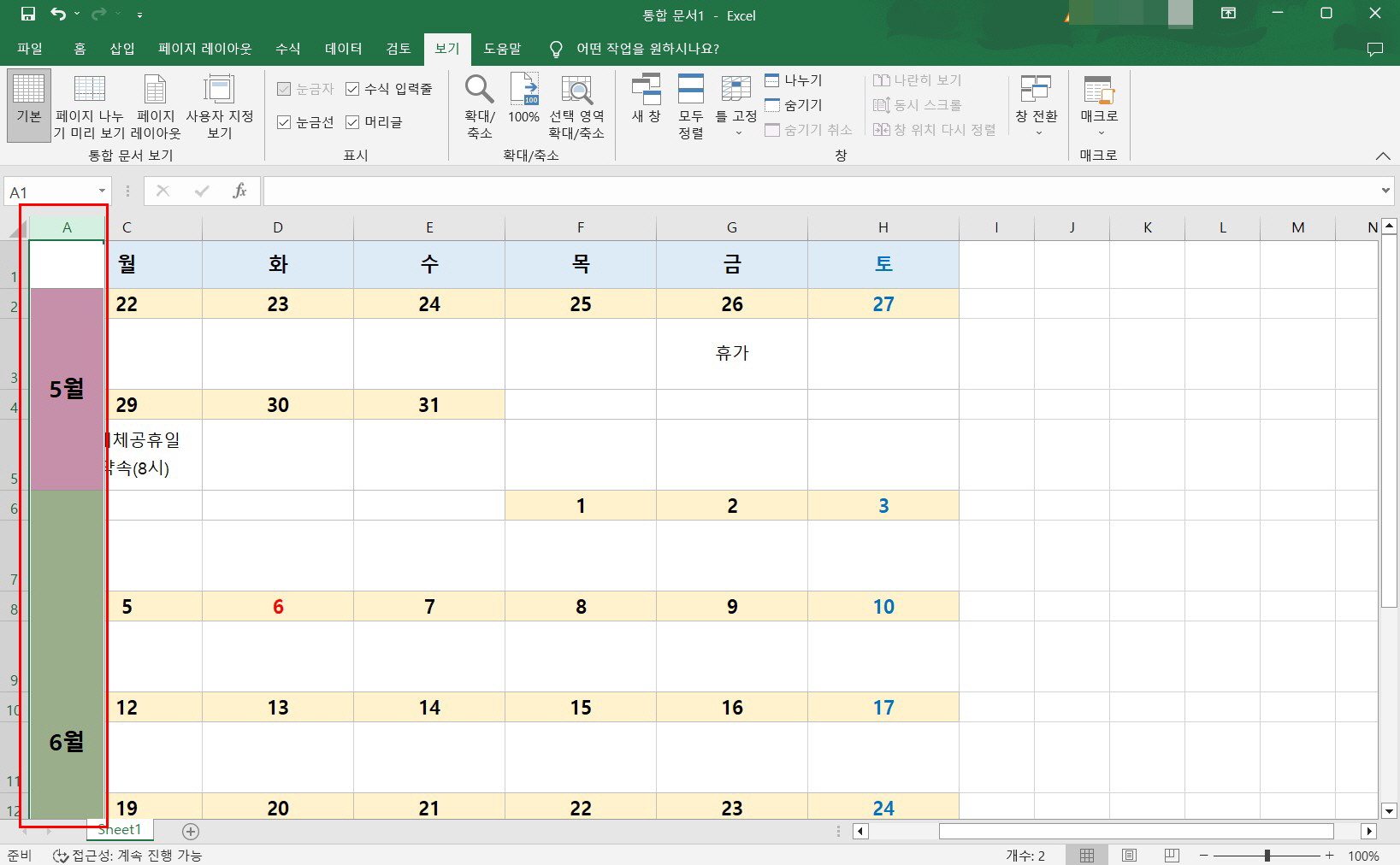The height and width of the screenshot is (865, 1400).
Task: Click the Insert Function fx icon
Action: click(x=239, y=191)
